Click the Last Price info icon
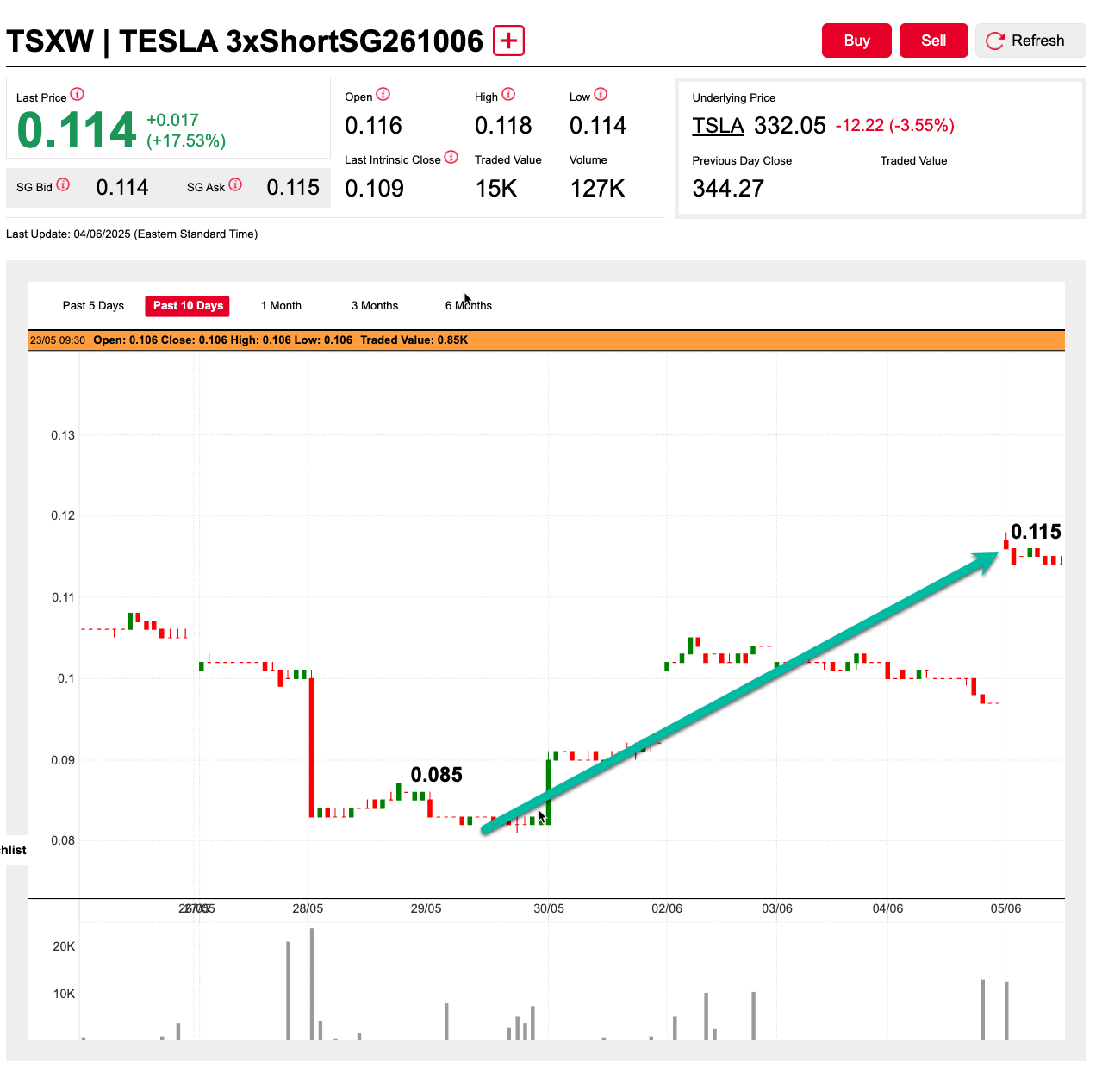 [78, 95]
